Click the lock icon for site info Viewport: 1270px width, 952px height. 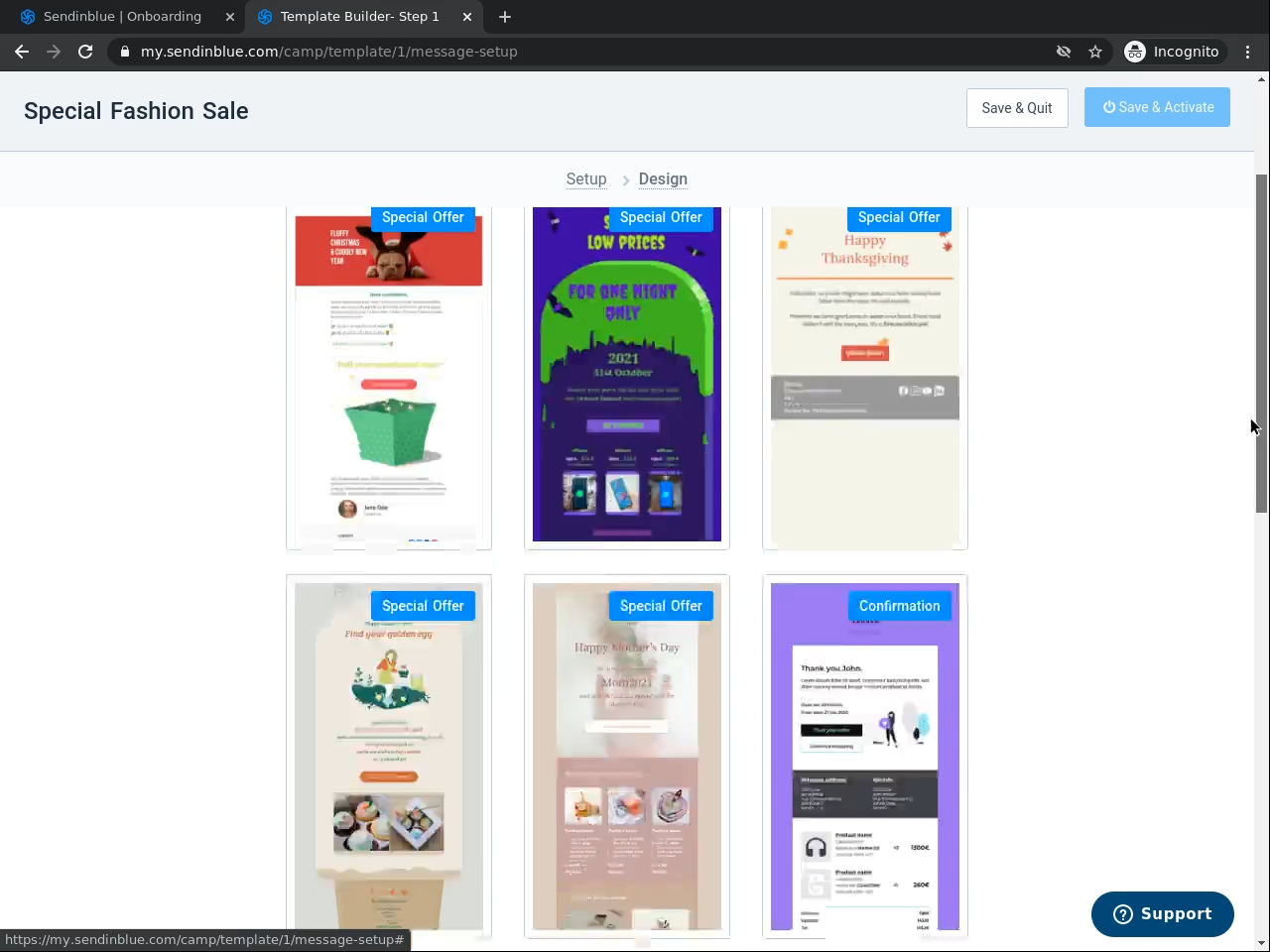tap(125, 52)
